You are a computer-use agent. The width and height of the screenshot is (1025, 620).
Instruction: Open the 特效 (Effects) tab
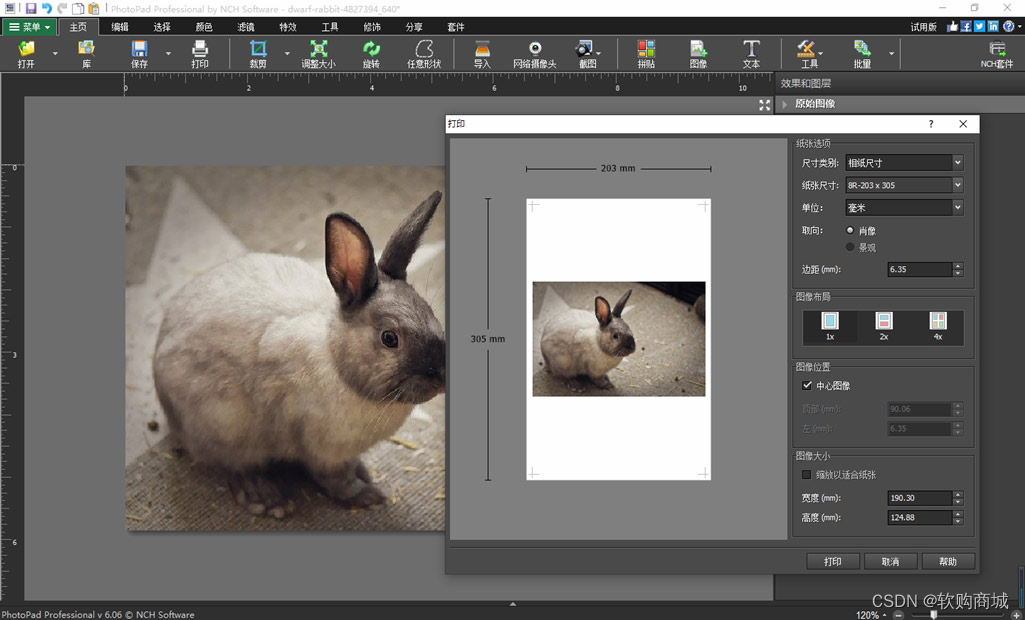point(288,27)
